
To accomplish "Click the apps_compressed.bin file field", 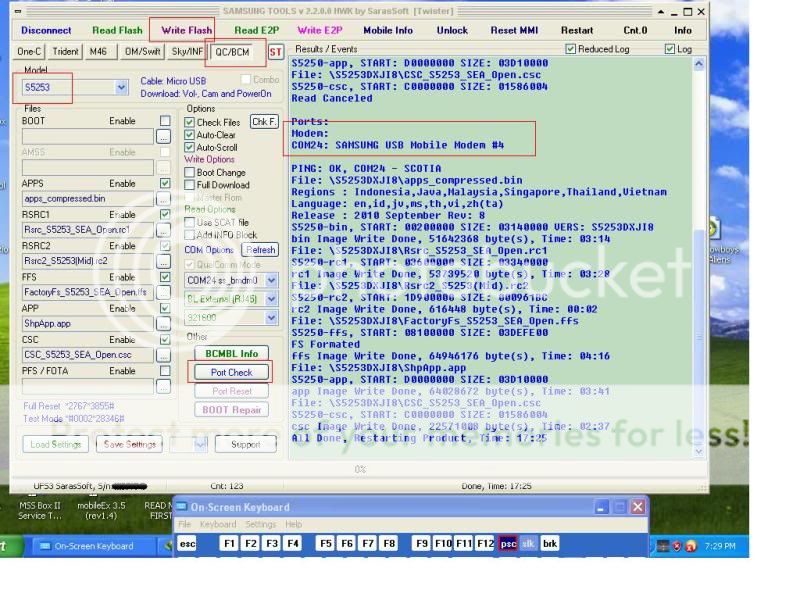I will 87,199.
